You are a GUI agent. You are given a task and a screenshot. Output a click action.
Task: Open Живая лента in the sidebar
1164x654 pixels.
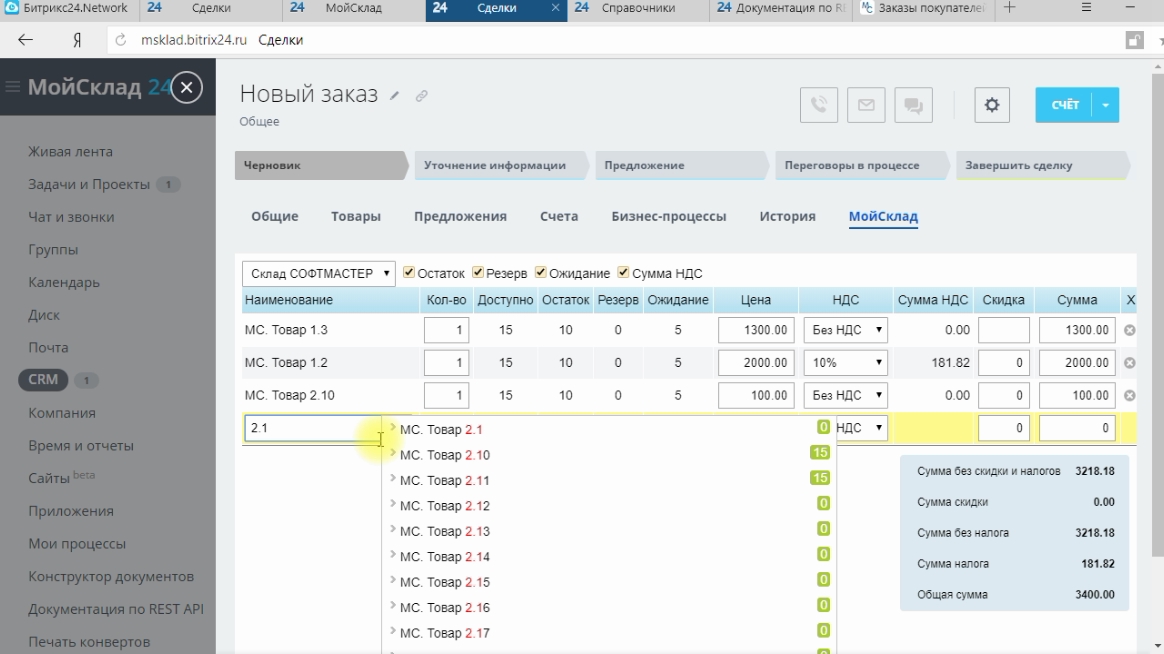pos(70,152)
